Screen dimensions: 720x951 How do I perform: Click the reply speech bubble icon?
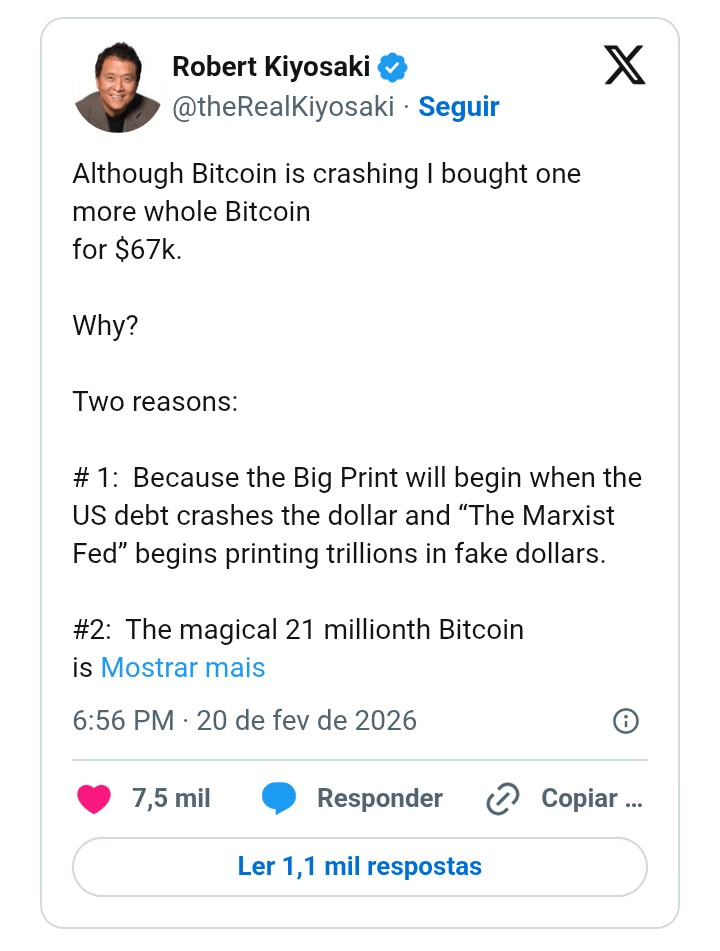click(279, 798)
